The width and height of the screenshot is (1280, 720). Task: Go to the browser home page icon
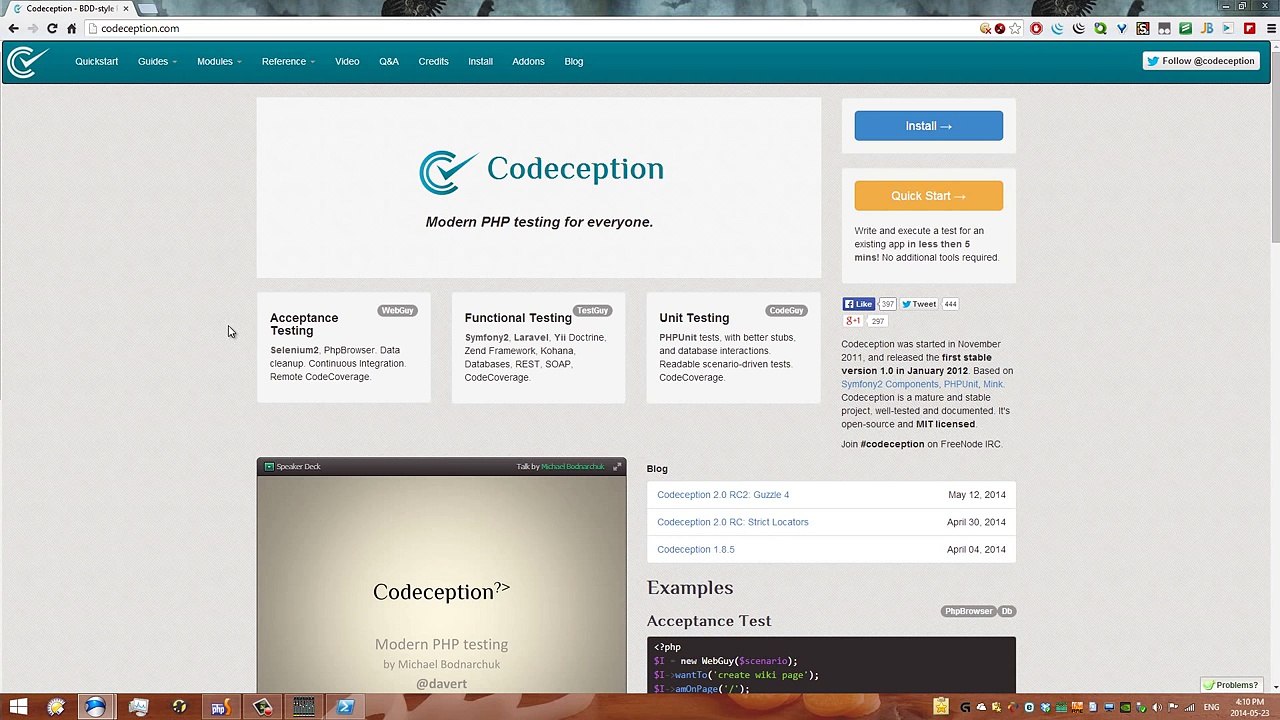point(72,29)
